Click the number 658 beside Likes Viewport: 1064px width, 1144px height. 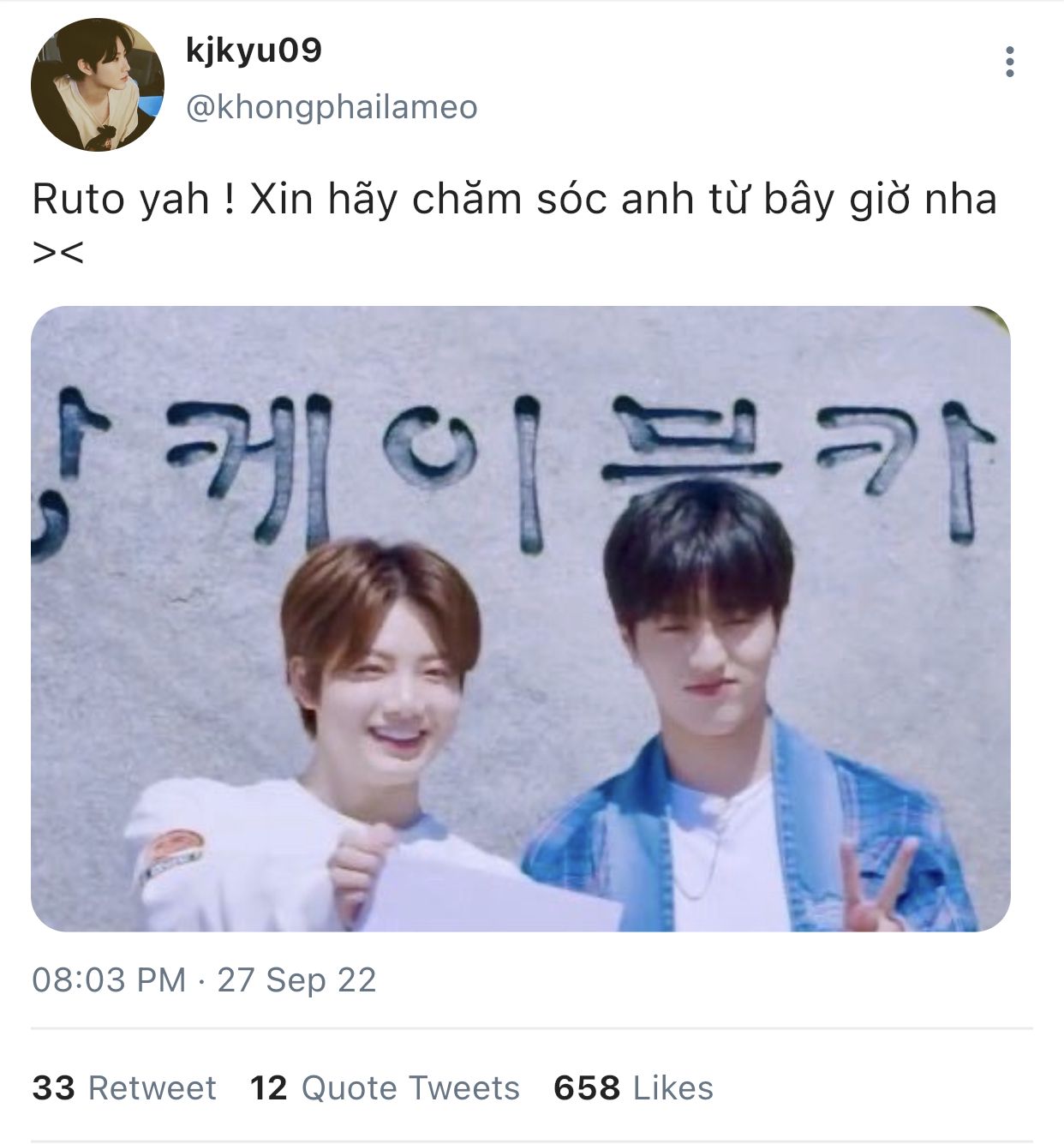[587, 1087]
